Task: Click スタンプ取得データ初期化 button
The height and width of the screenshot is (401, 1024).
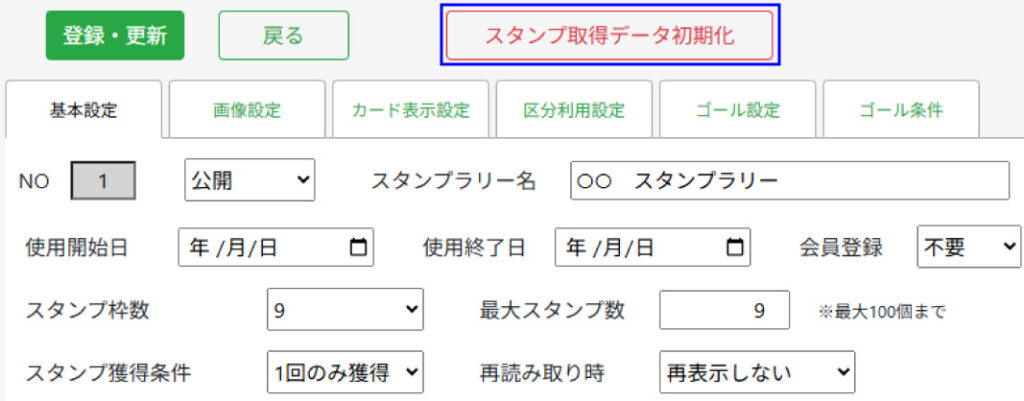Action: (x=609, y=35)
